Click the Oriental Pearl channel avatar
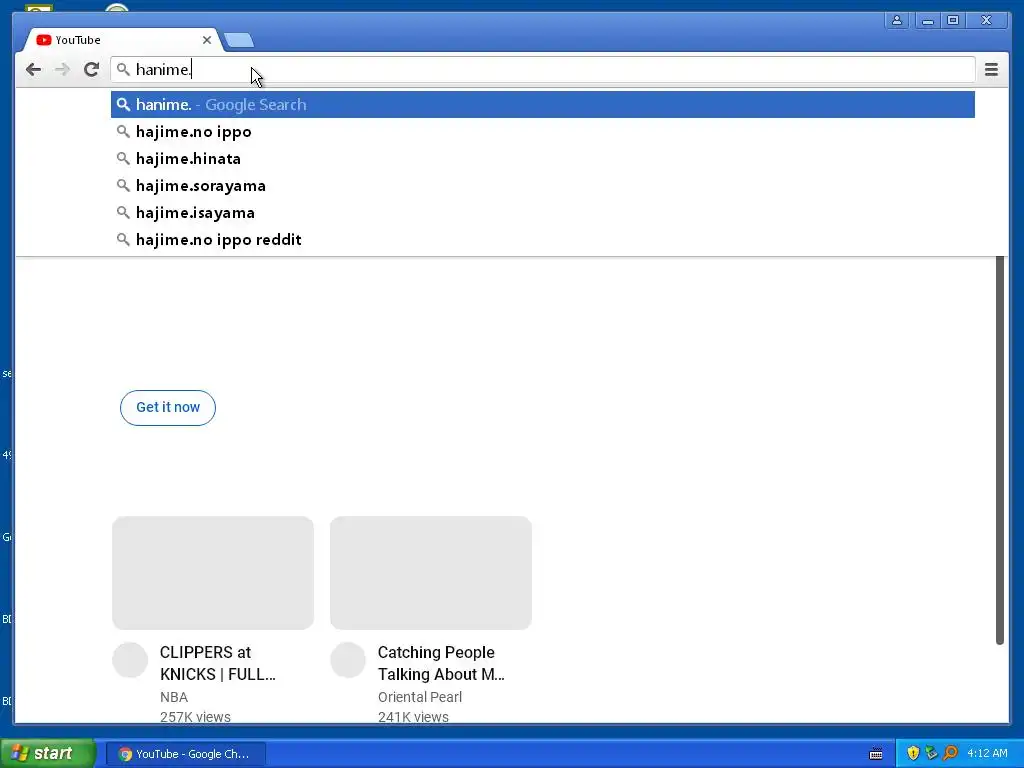Viewport: 1024px width, 768px height. coord(348,660)
